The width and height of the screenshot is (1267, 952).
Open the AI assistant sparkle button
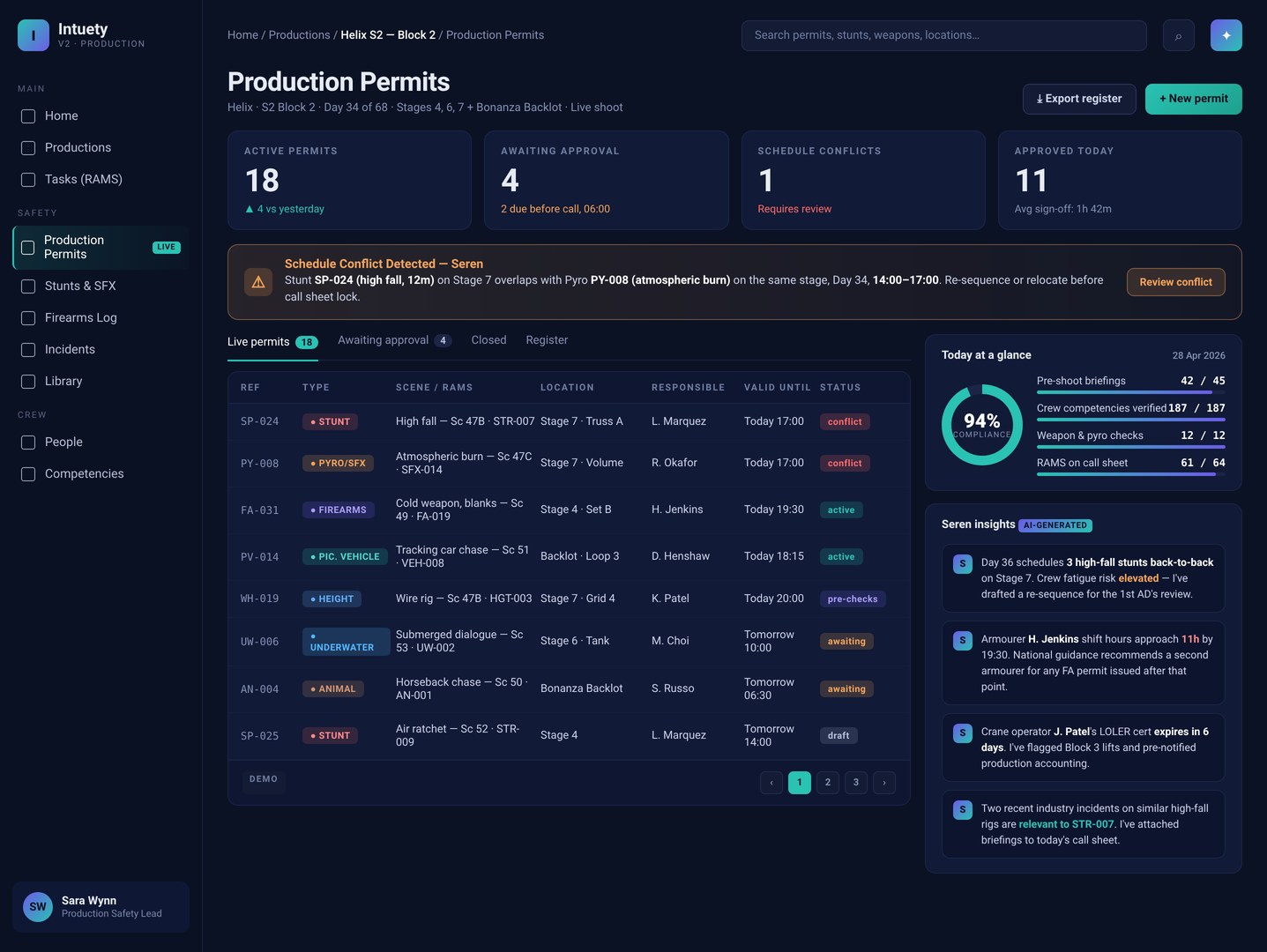1226,35
